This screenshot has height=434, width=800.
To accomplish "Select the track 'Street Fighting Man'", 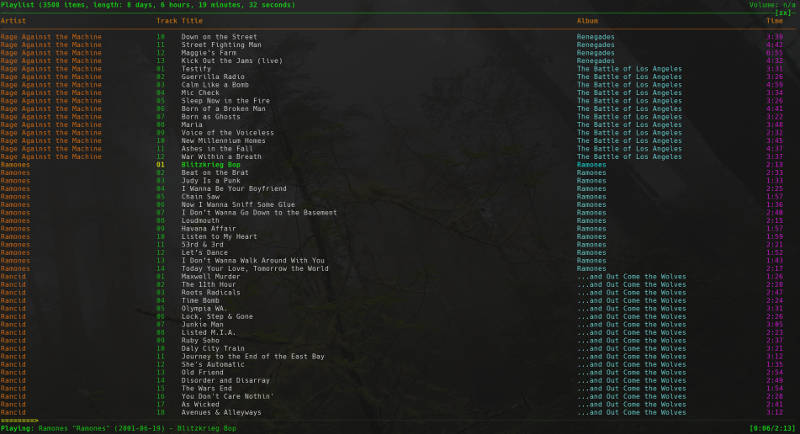I will click(x=221, y=45).
